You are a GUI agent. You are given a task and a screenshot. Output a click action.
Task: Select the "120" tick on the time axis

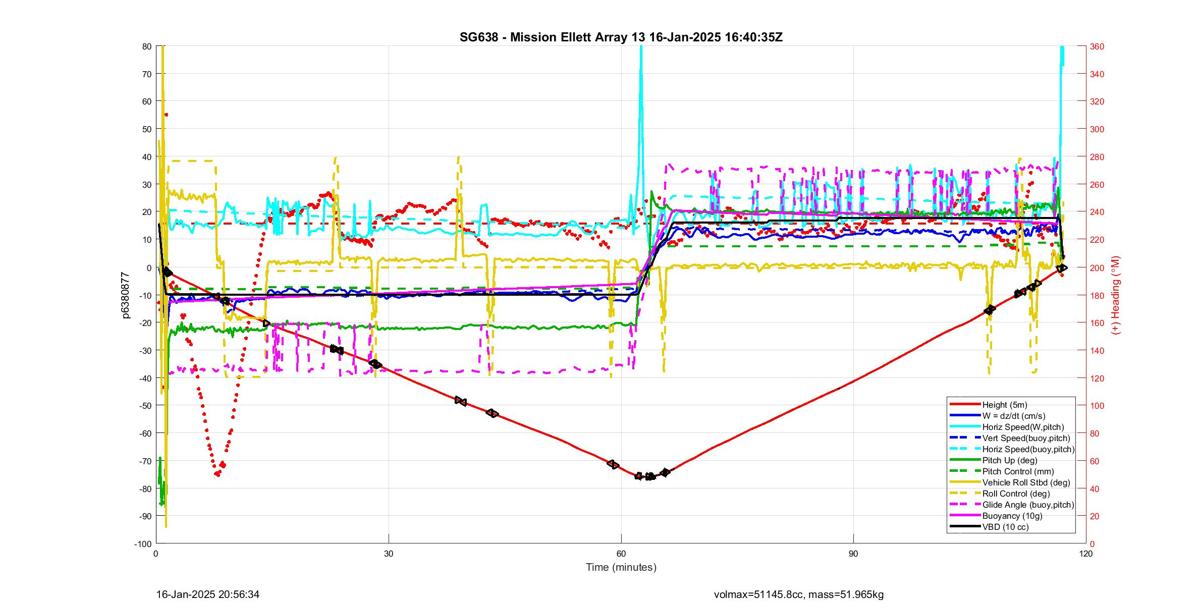point(1085,553)
